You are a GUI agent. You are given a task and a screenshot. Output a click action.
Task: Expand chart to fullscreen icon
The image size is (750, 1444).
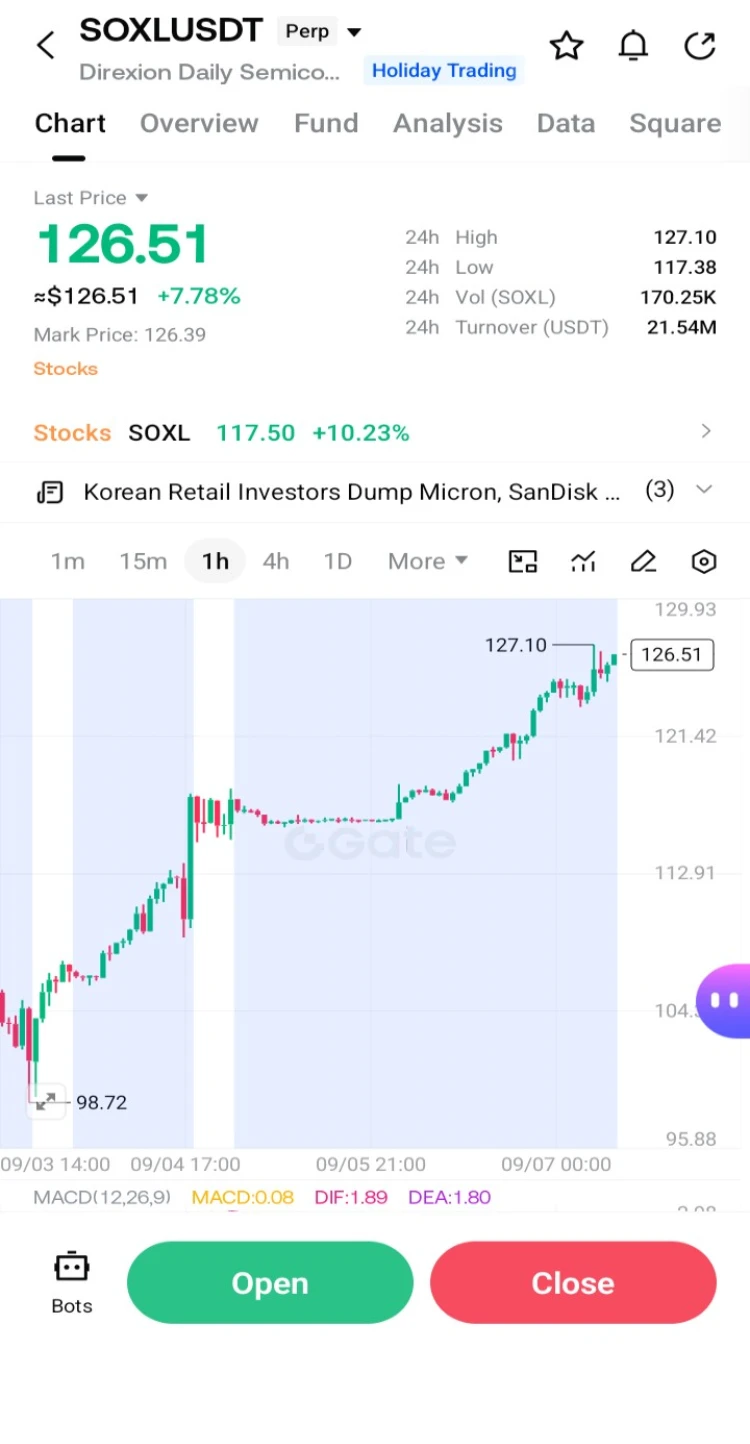(47, 1101)
